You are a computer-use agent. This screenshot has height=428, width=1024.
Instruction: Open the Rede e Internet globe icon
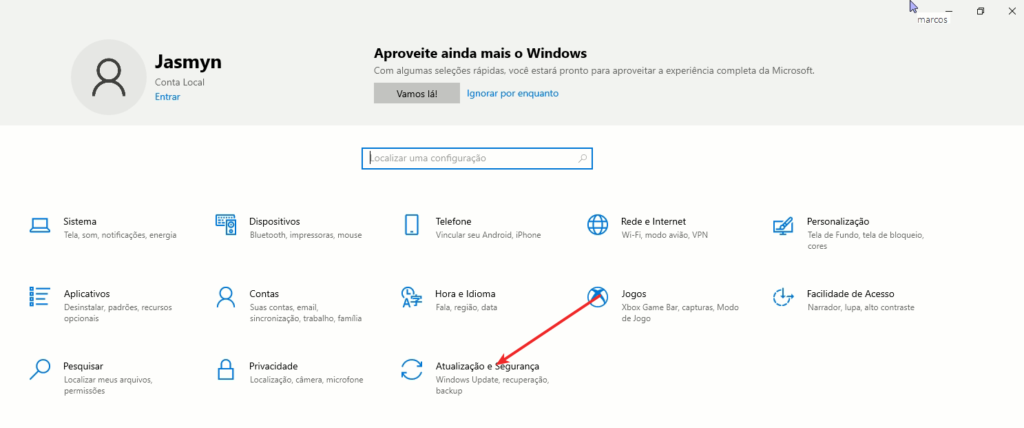coord(597,225)
